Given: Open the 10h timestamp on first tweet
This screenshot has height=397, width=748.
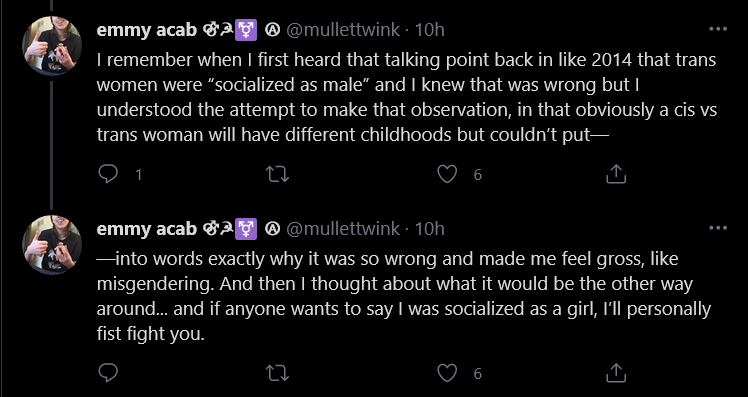Looking at the screenshot, I should pyautogui.click(x=429, y=30).
